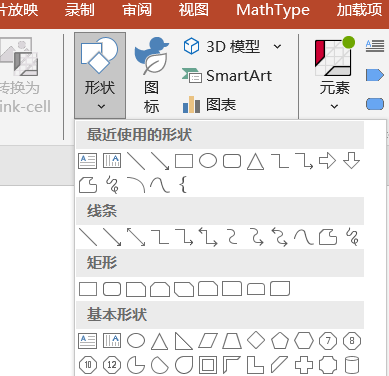Select the arc shape in recently used
Screen dimensions: 389x376
pyautogui.click(x=136, y=185)
